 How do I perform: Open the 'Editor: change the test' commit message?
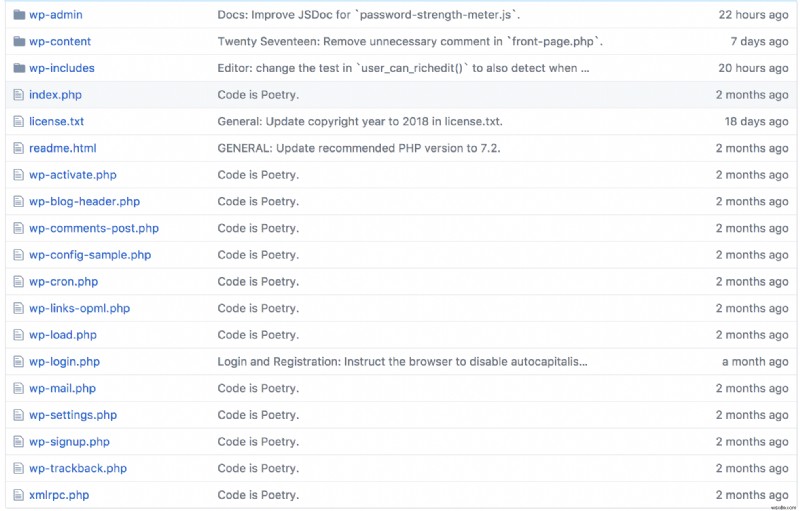tap(403, 68)
